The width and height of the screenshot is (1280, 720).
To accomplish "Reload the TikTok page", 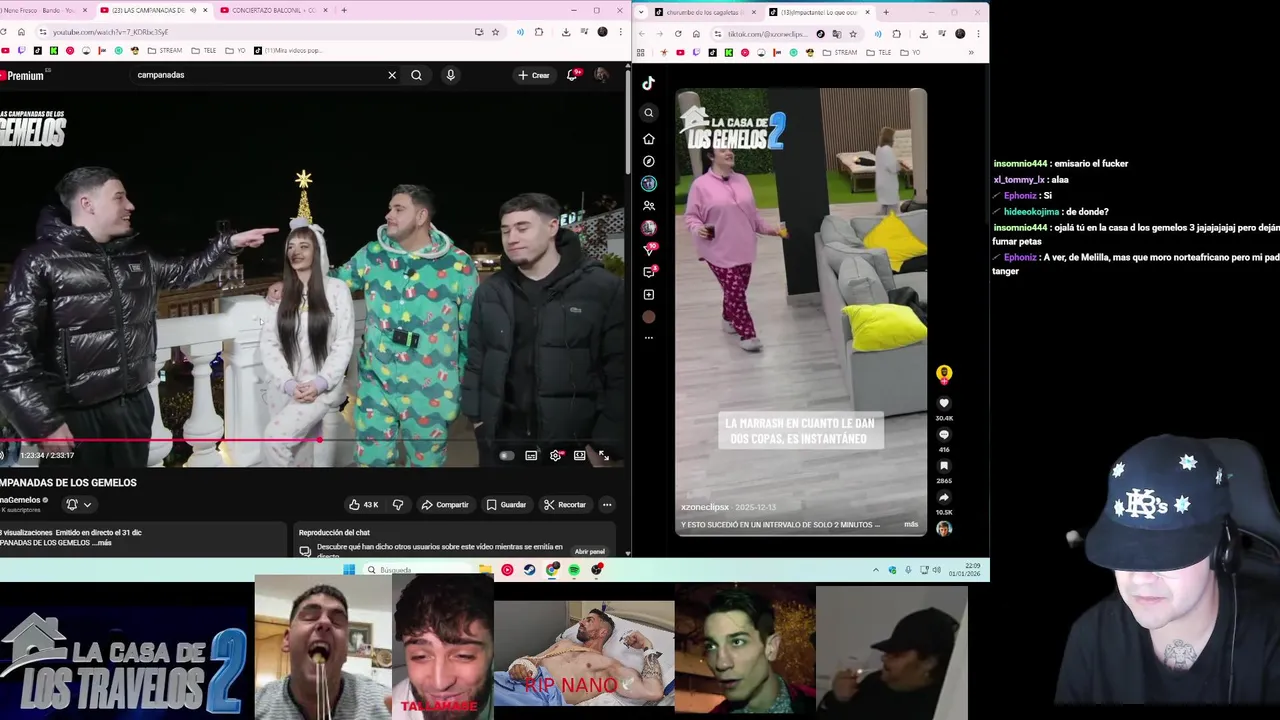I will tap(678, 34).
